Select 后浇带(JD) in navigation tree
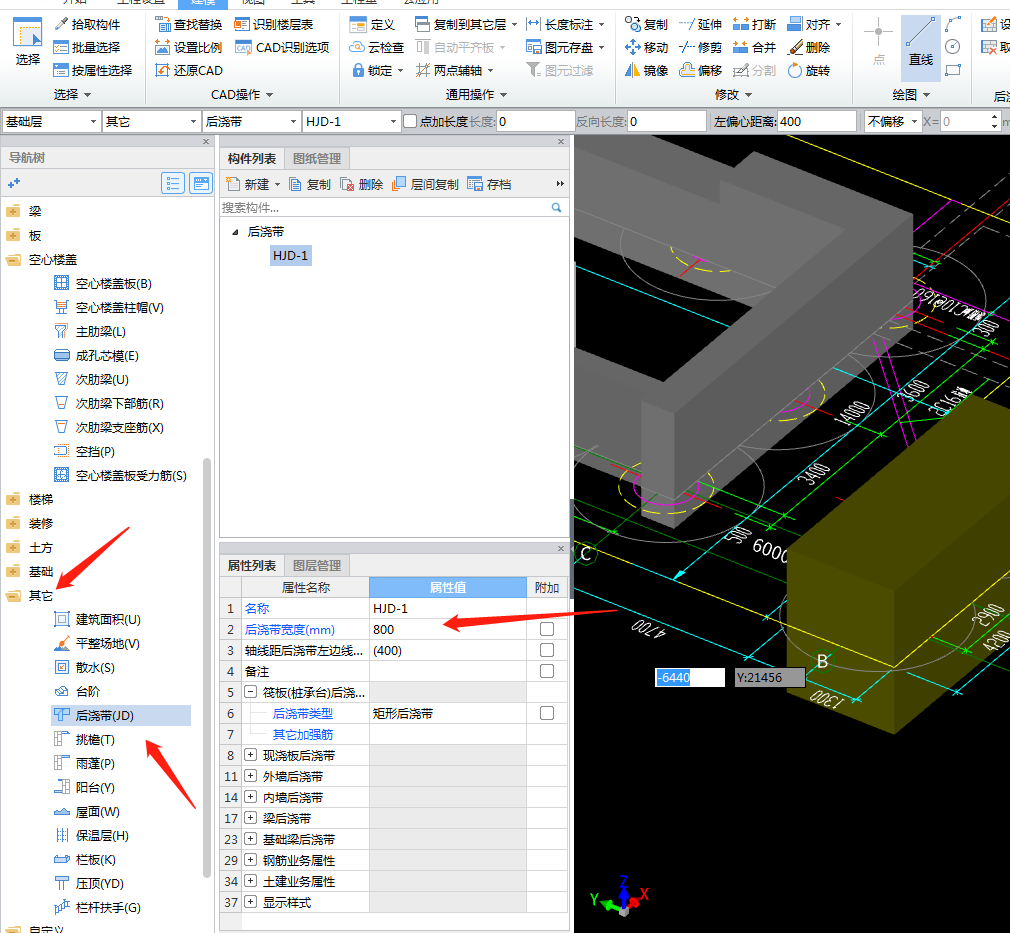The width and height of the screenshot is (1010, 933). (x=121, y=715)
